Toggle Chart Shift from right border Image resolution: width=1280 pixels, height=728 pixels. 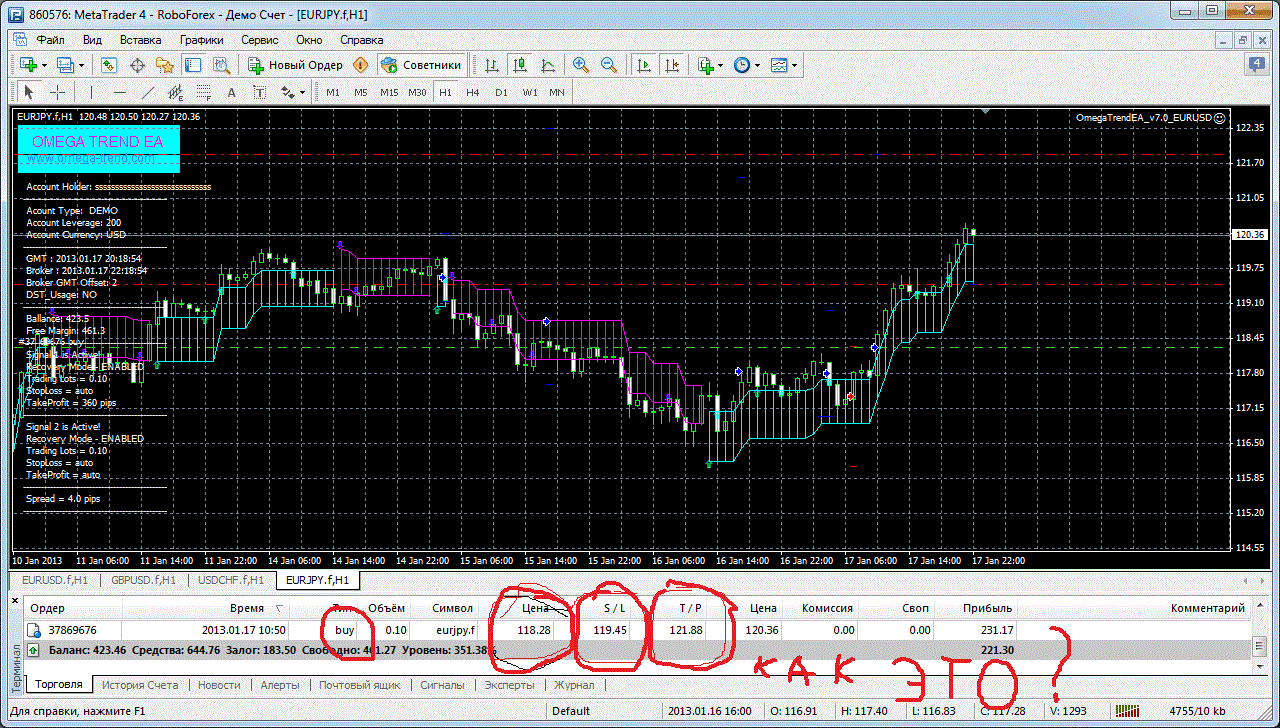pyautogui.click(x=671, y=65)
